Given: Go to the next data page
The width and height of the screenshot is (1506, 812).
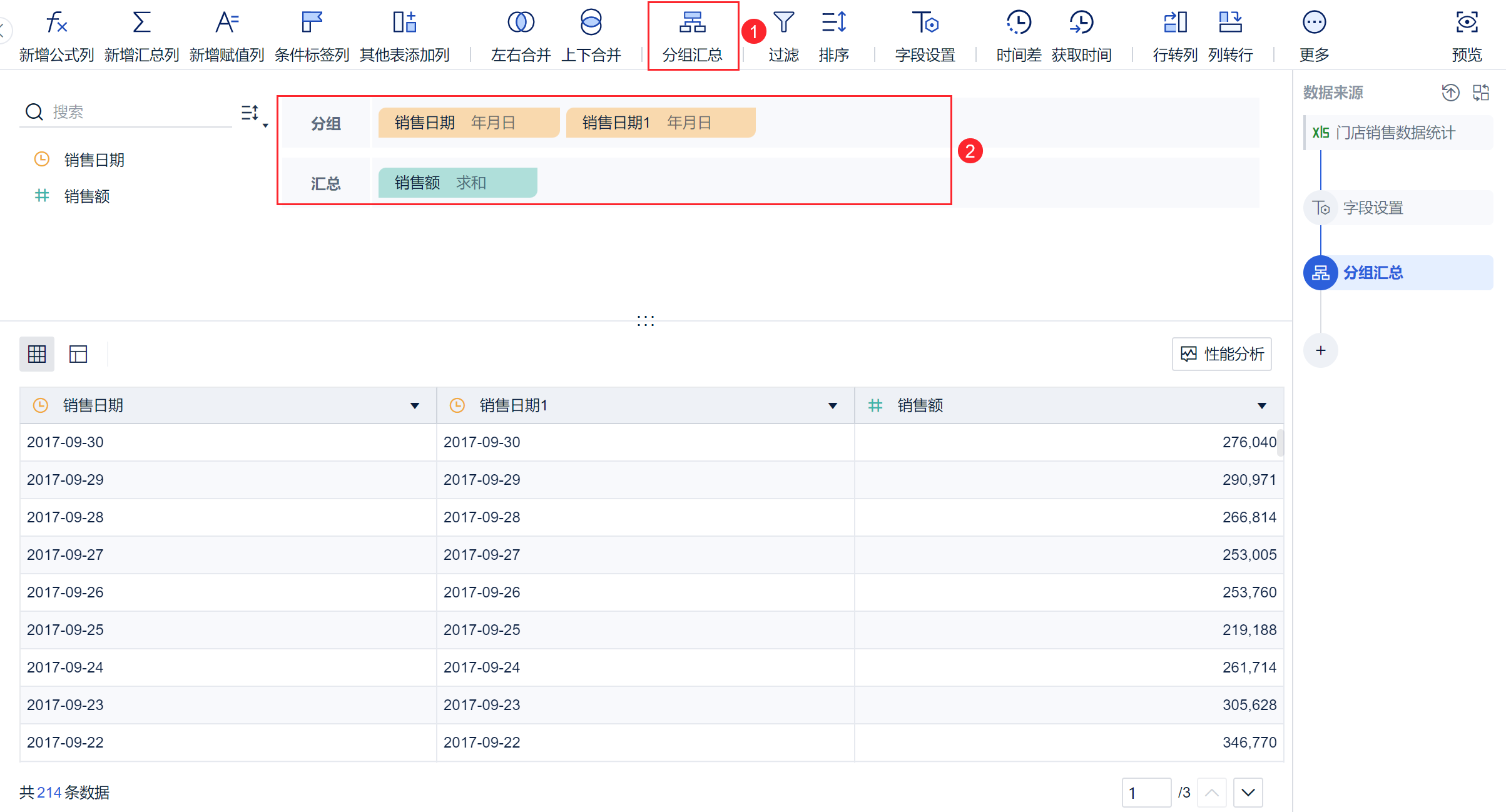Looking at the screenshot, I should (x=1248, y=793).
